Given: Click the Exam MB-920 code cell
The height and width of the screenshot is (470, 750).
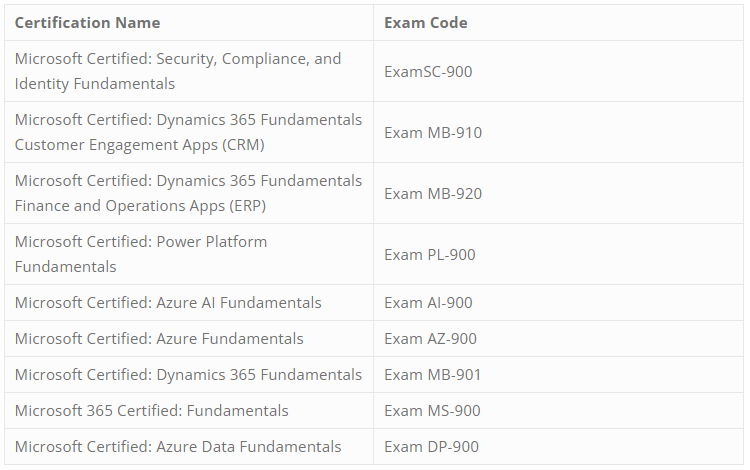Looking at the screenshot, I should pos(432,194).
